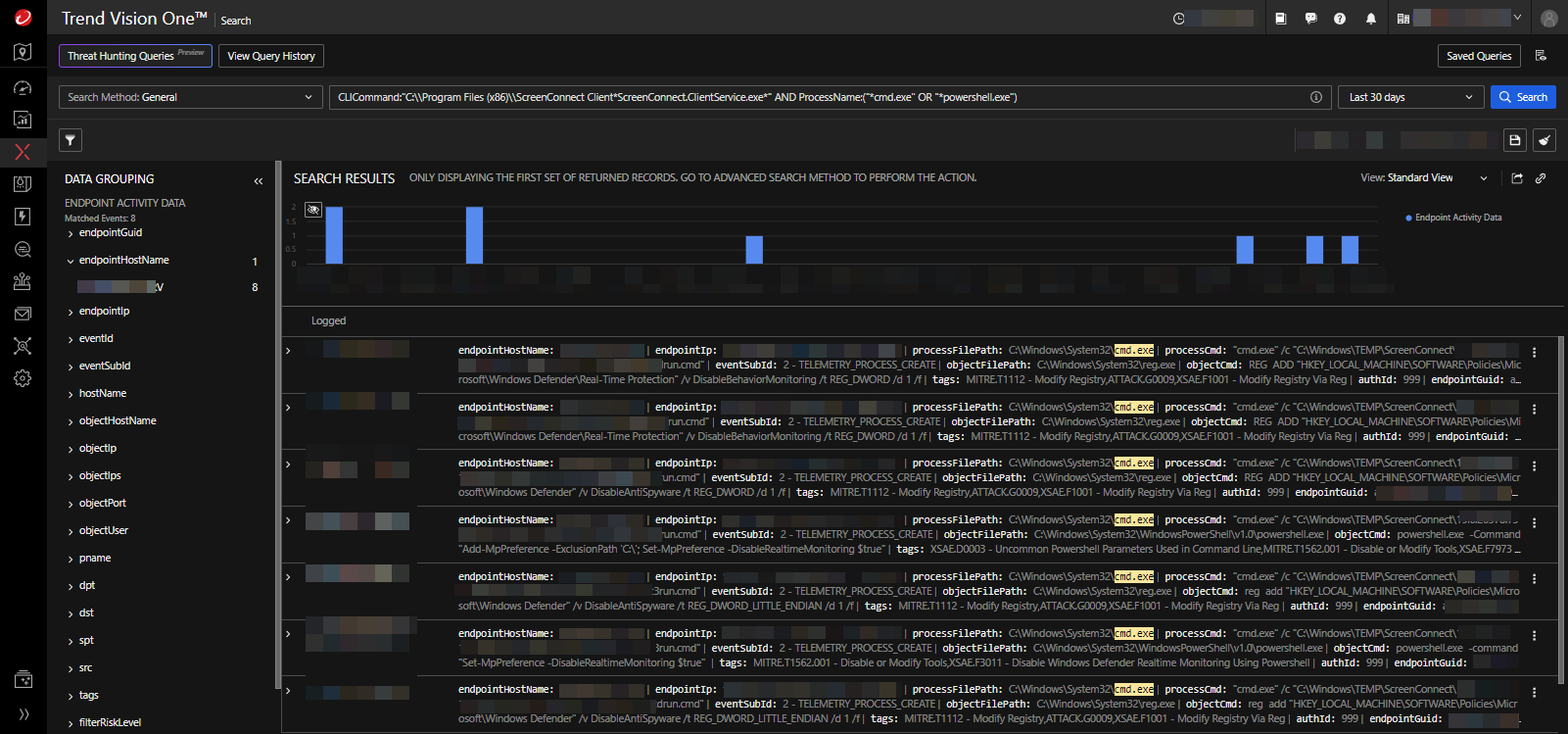
Task: Click the save query disk icon
Action: [x=1514, y=140]
